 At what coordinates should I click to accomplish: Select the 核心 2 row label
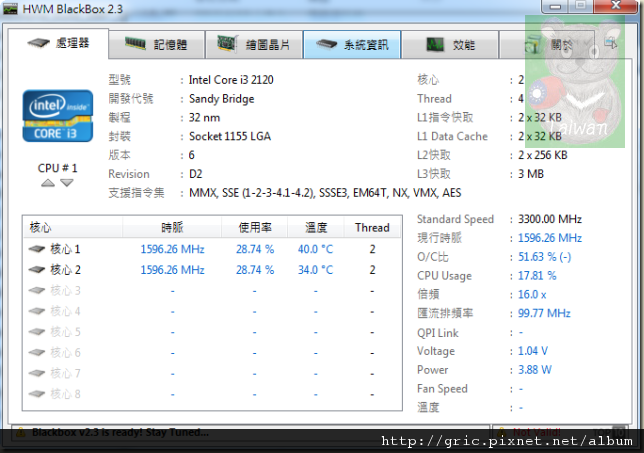pos(65,270)
